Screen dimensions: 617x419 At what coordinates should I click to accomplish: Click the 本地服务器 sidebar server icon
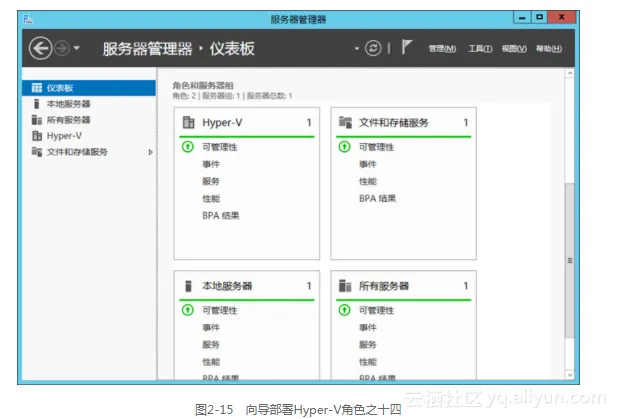pyautogui.click(x=37, y=104)
